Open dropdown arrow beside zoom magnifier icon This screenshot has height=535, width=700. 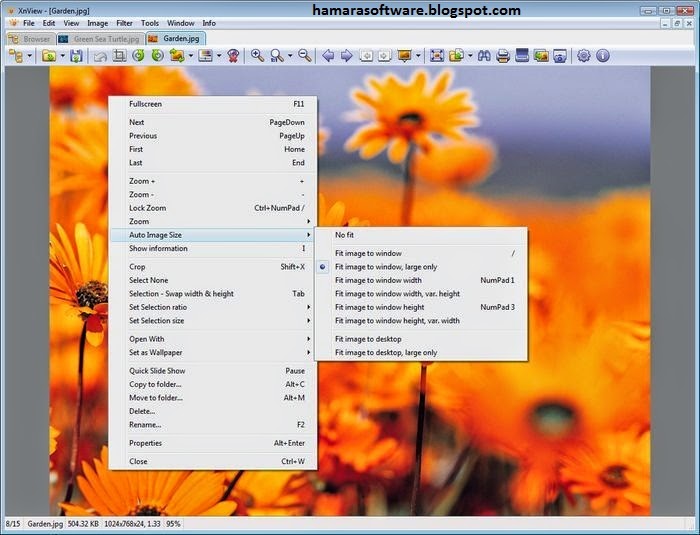pyautogui.click(x=290, y=56)
